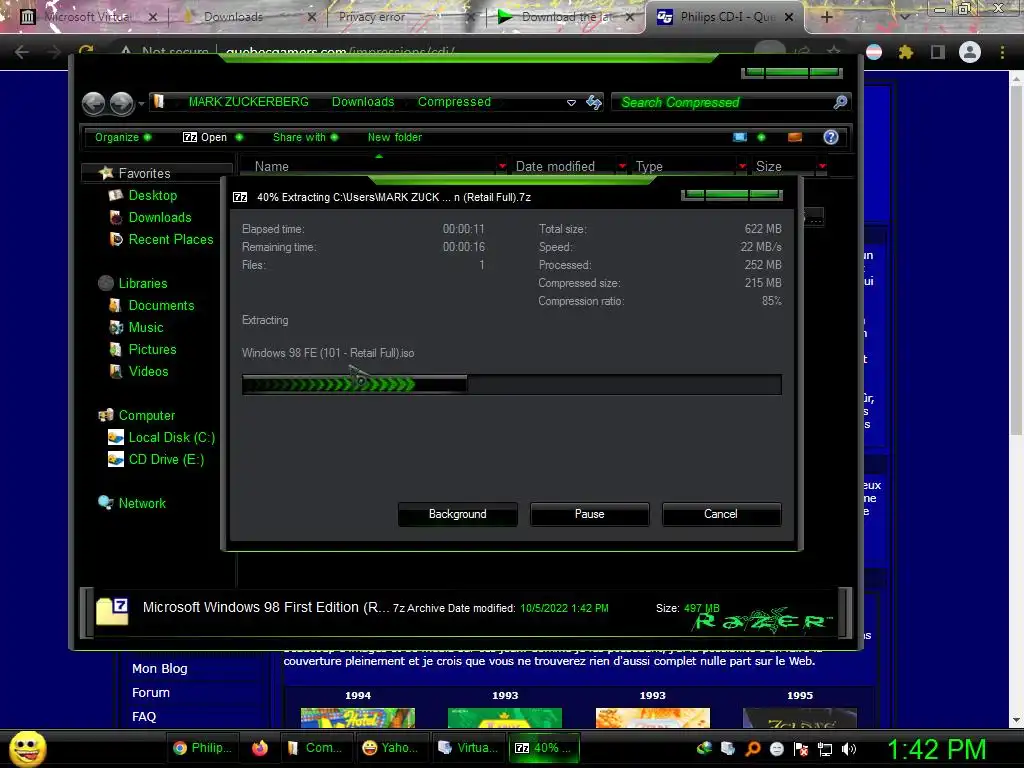Viewport: 1024px width, 768px height.
Task: Click Compressed in the address breadcrumb
Action: [x=454, y=102]
